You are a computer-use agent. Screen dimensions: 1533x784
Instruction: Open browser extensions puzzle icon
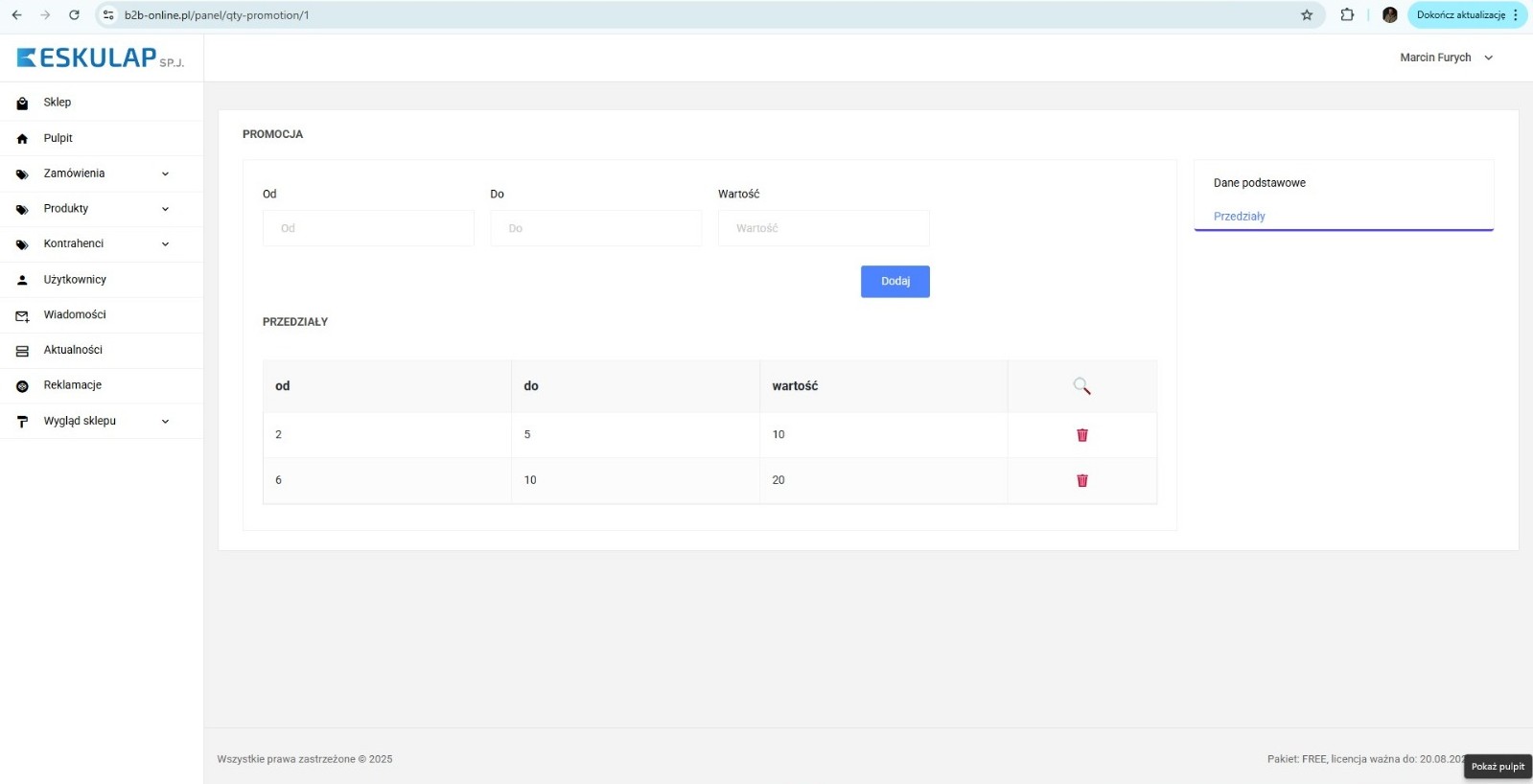click(1347, 15)
